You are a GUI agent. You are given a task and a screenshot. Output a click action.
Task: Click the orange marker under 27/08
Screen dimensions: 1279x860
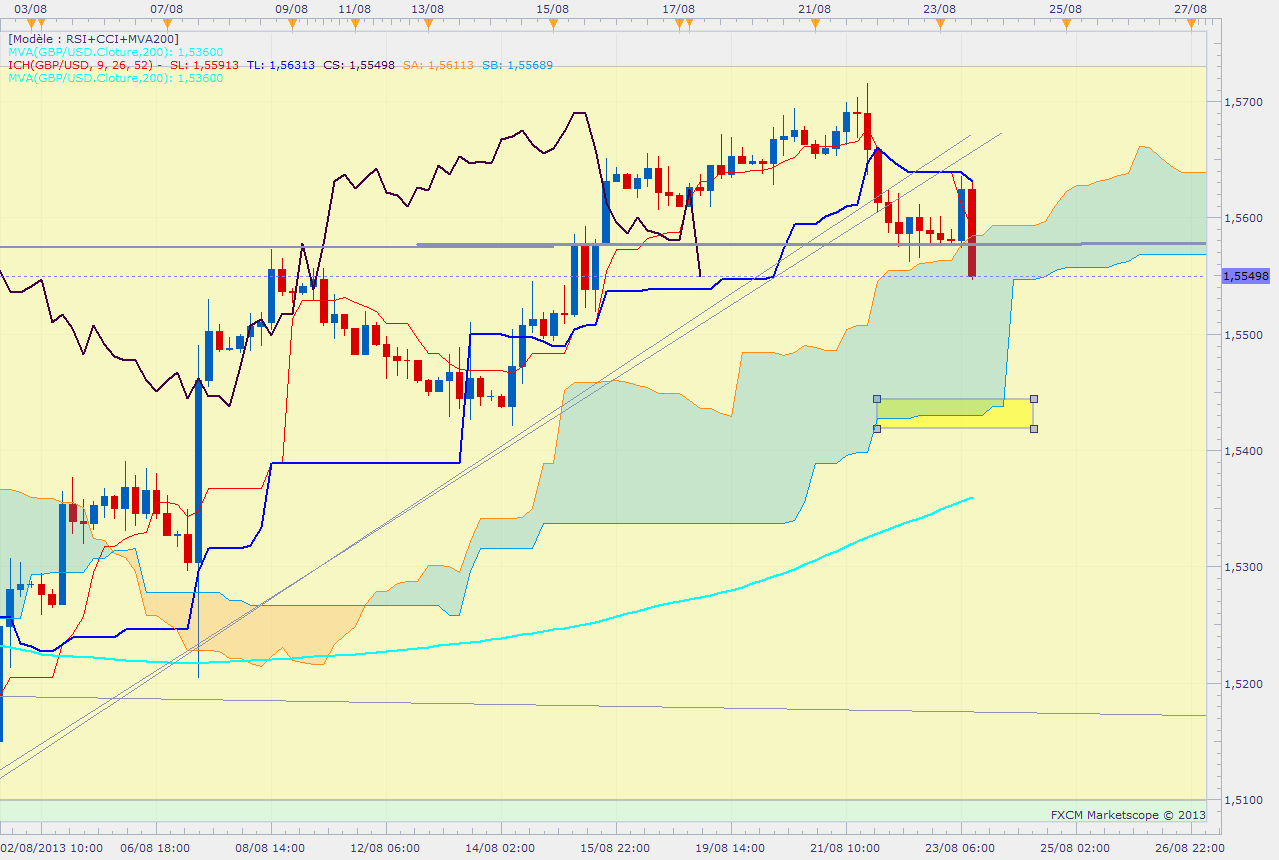pyautogui.click(x=1192, y=24)
